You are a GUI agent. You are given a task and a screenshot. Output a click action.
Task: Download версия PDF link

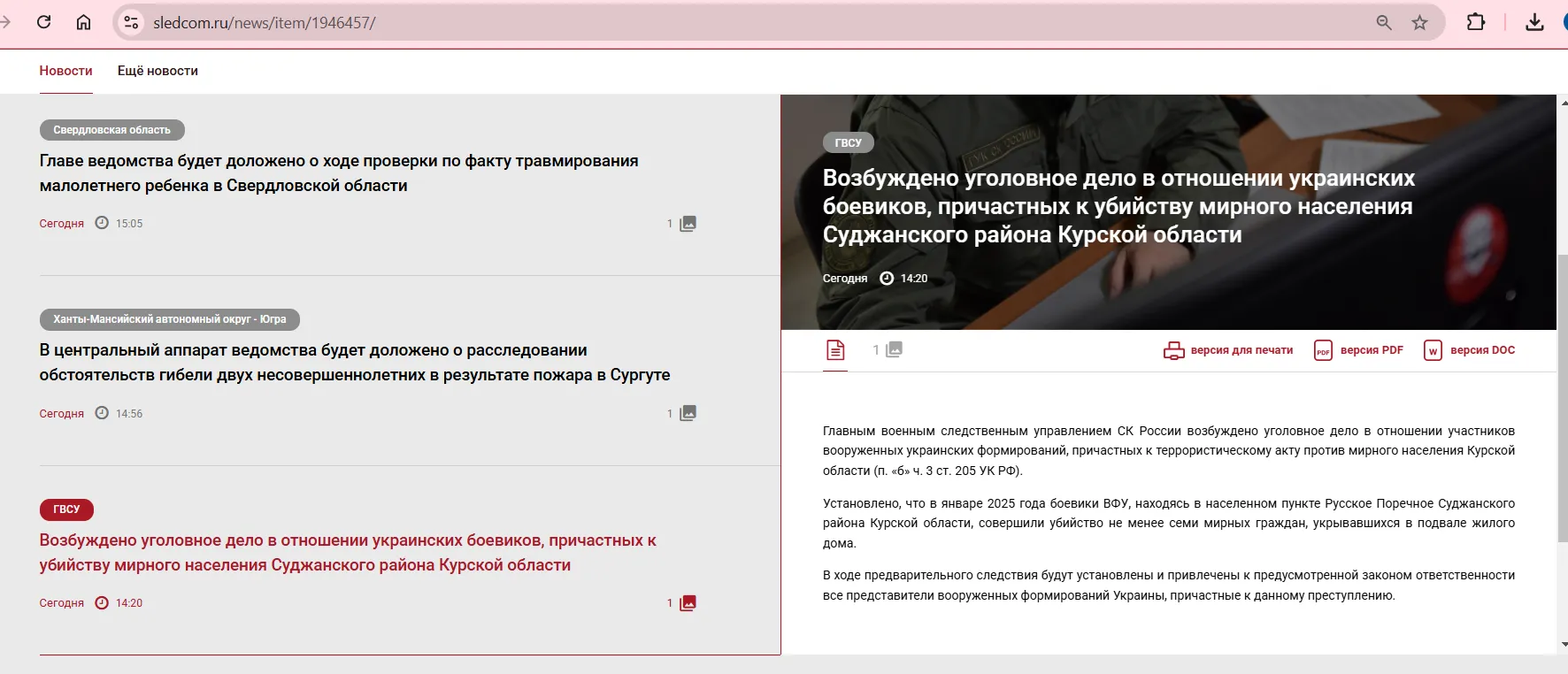[1372, 350]
